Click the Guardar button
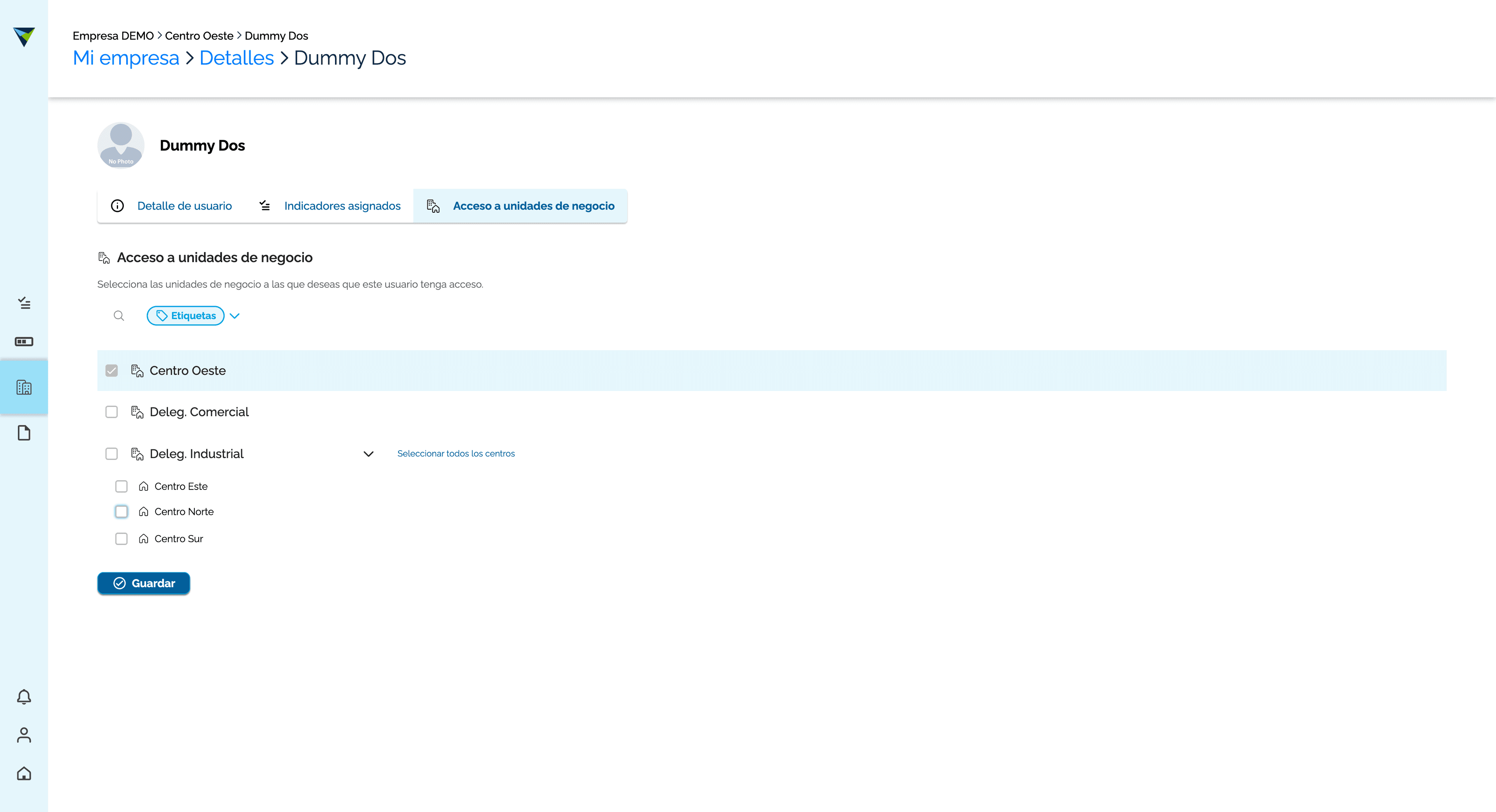The width and height of the screenshot is (1496, 812). pyautogui.click(x=143, y=583)
